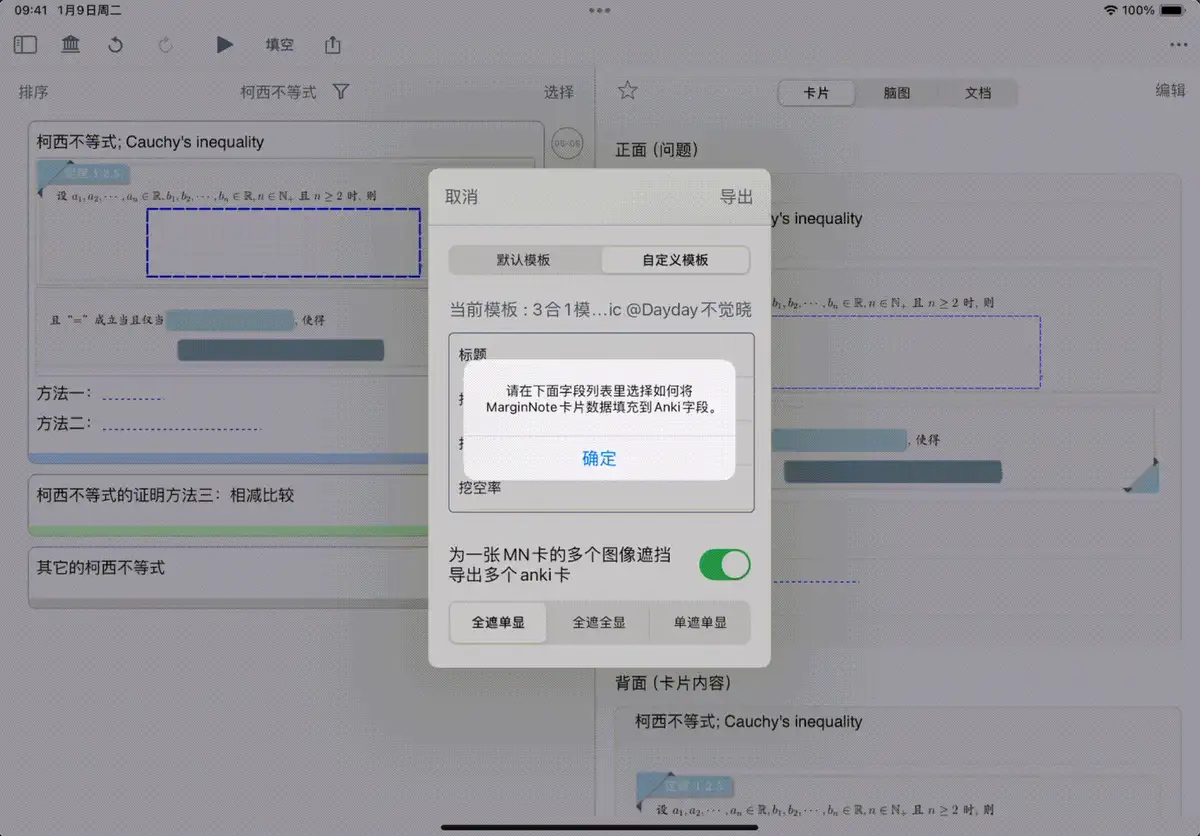Tap 导出 in the dialog

pos(737,197)
